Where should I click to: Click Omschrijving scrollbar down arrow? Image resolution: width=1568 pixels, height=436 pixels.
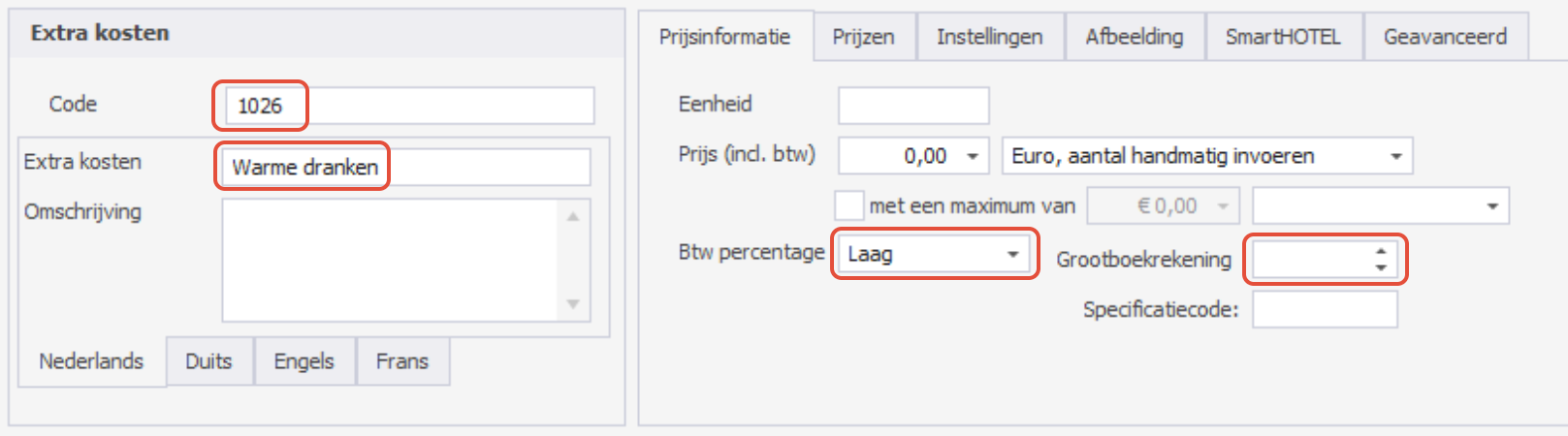pos(573,304)
